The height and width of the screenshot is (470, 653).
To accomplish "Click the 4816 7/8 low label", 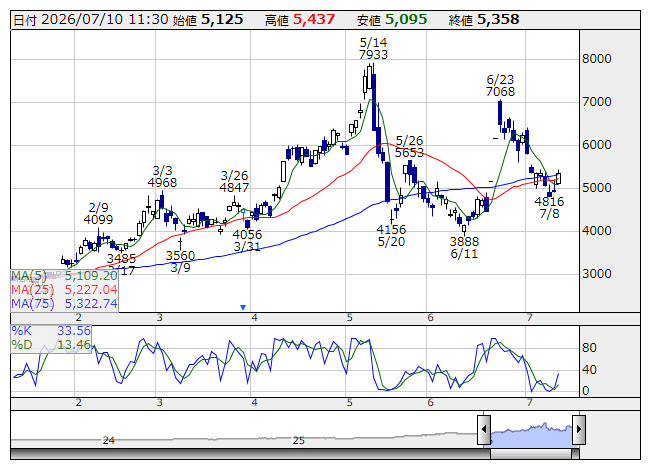I will click(549, 207).
